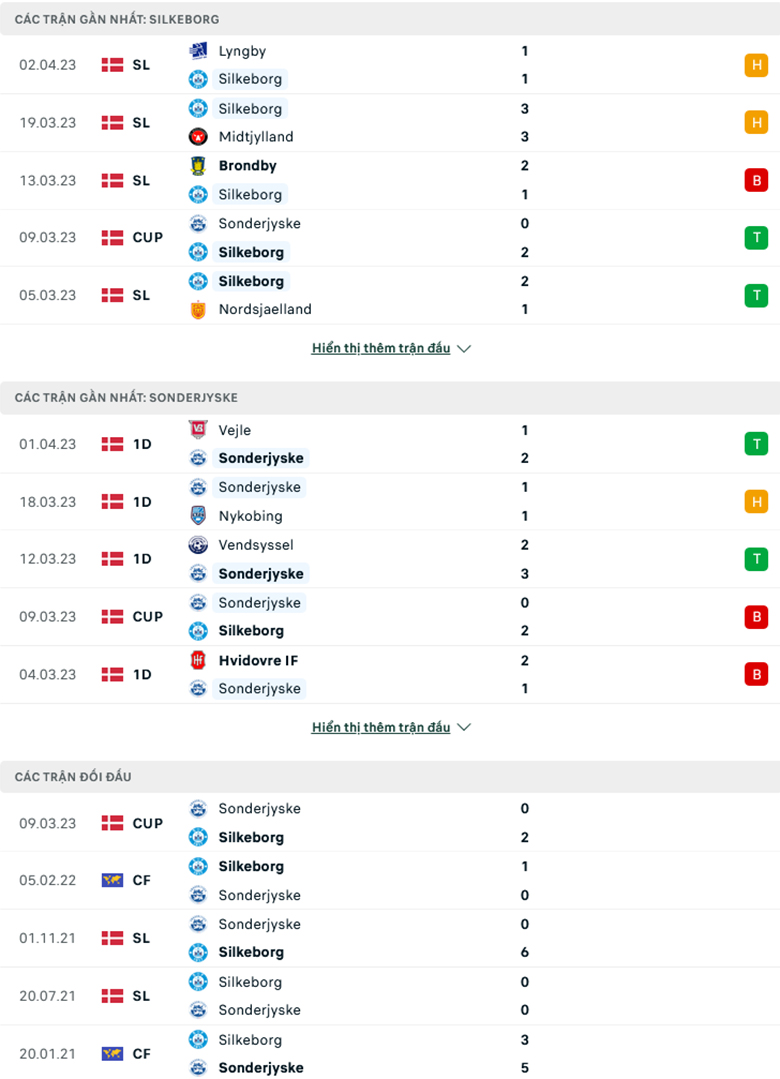Click the score 6 on the 01.11.21 match
The image size is (780, 1079).
(x=524, y=952)
